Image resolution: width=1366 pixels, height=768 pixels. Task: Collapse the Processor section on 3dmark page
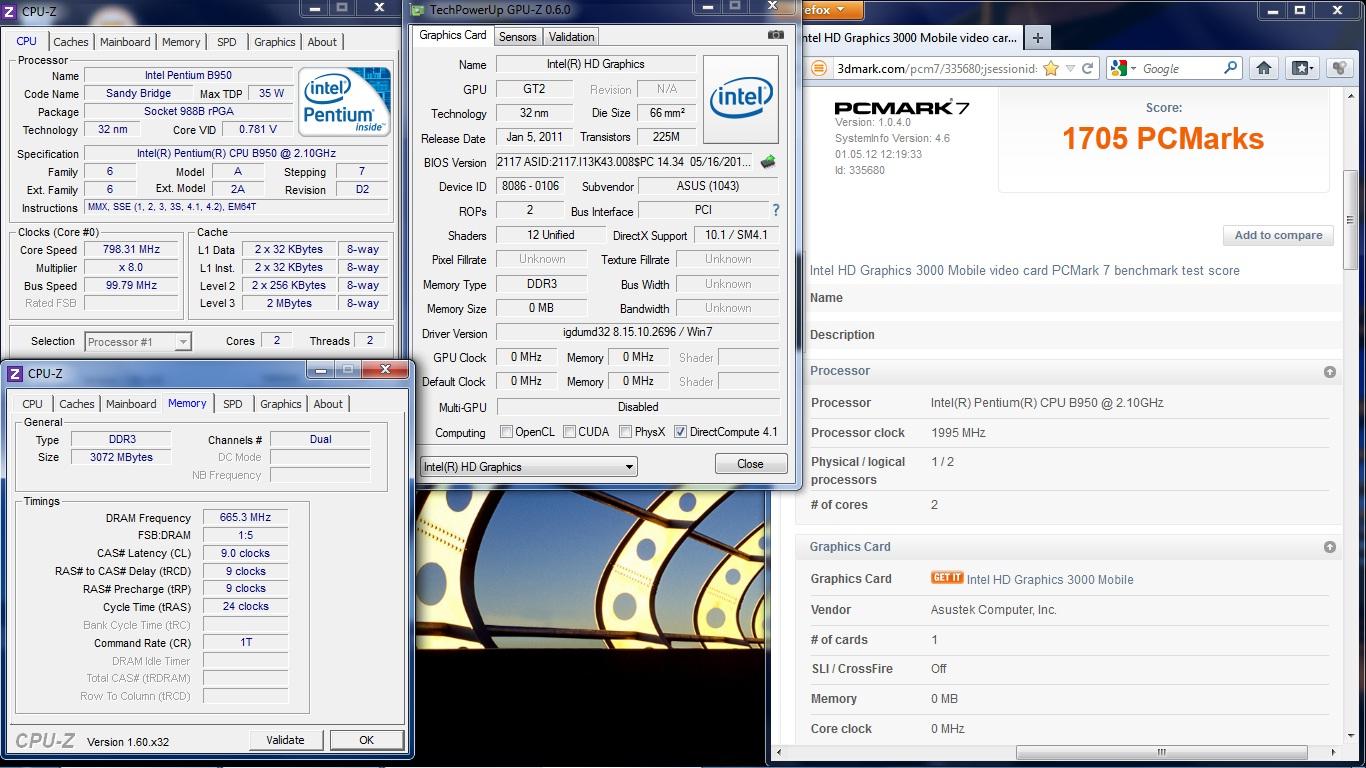[1329, 371]
